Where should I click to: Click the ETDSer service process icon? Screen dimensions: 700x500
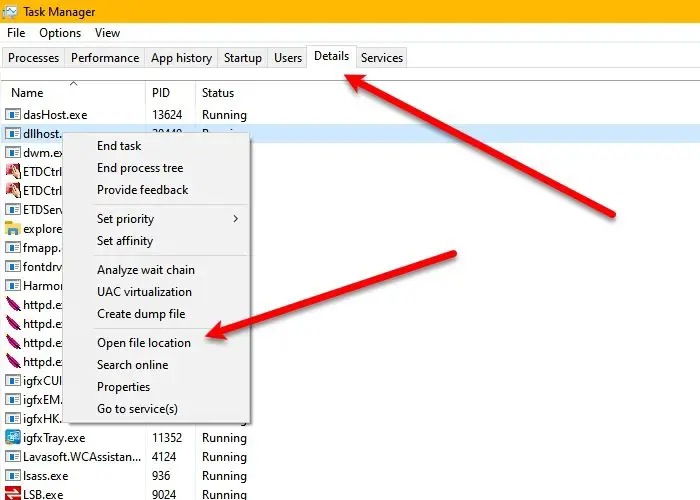[13, 209]
